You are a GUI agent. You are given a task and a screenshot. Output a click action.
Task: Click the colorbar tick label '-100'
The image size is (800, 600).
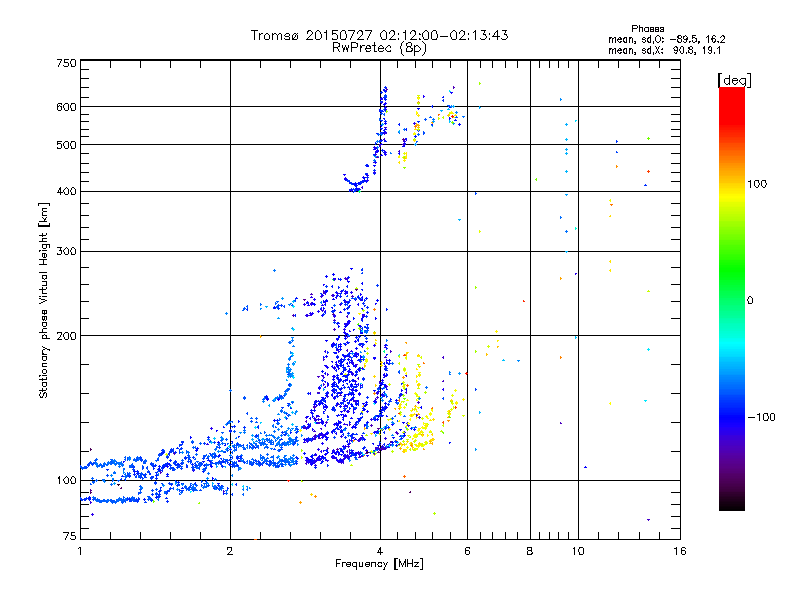[761, 417]
